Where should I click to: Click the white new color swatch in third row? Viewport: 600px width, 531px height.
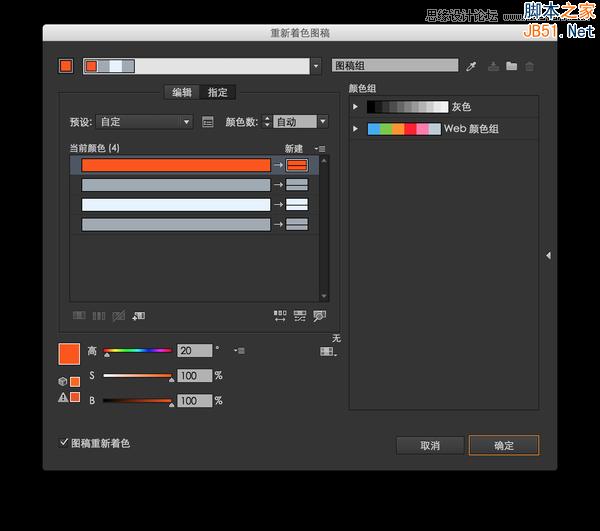[297, 204]
